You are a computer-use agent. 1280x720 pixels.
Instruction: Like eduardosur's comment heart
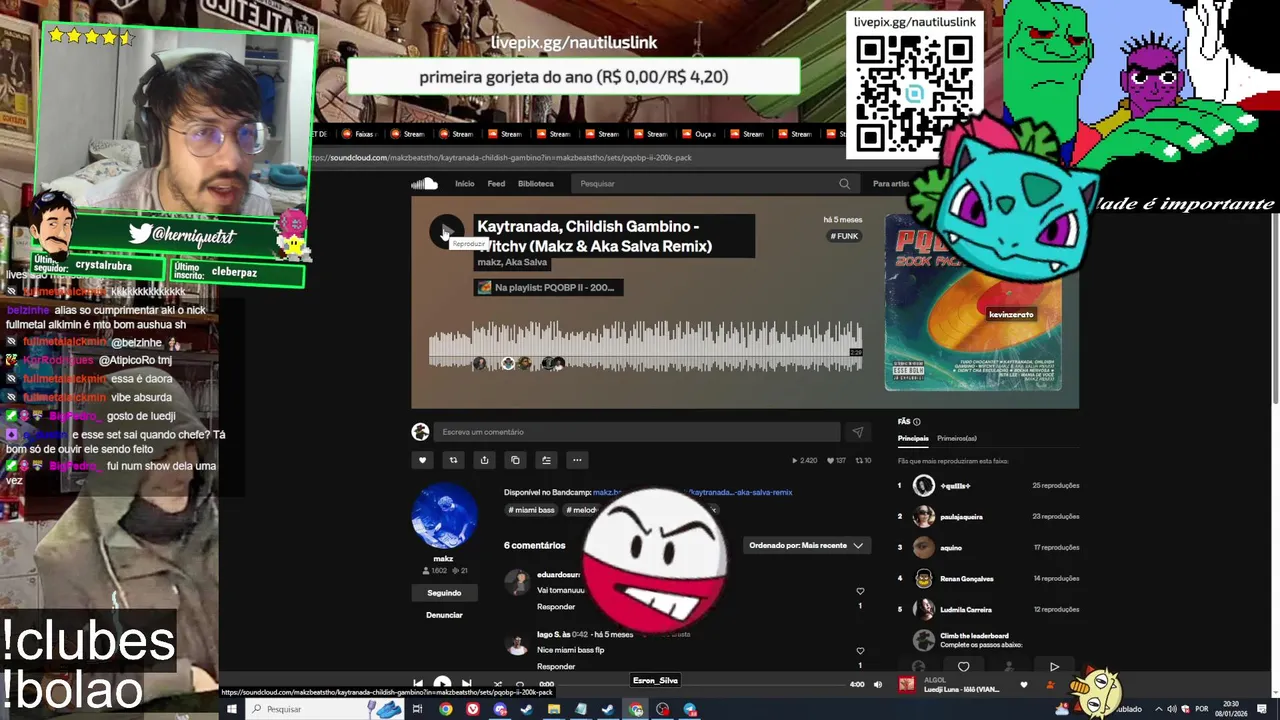pyautogui.click(x=860, y=591)
